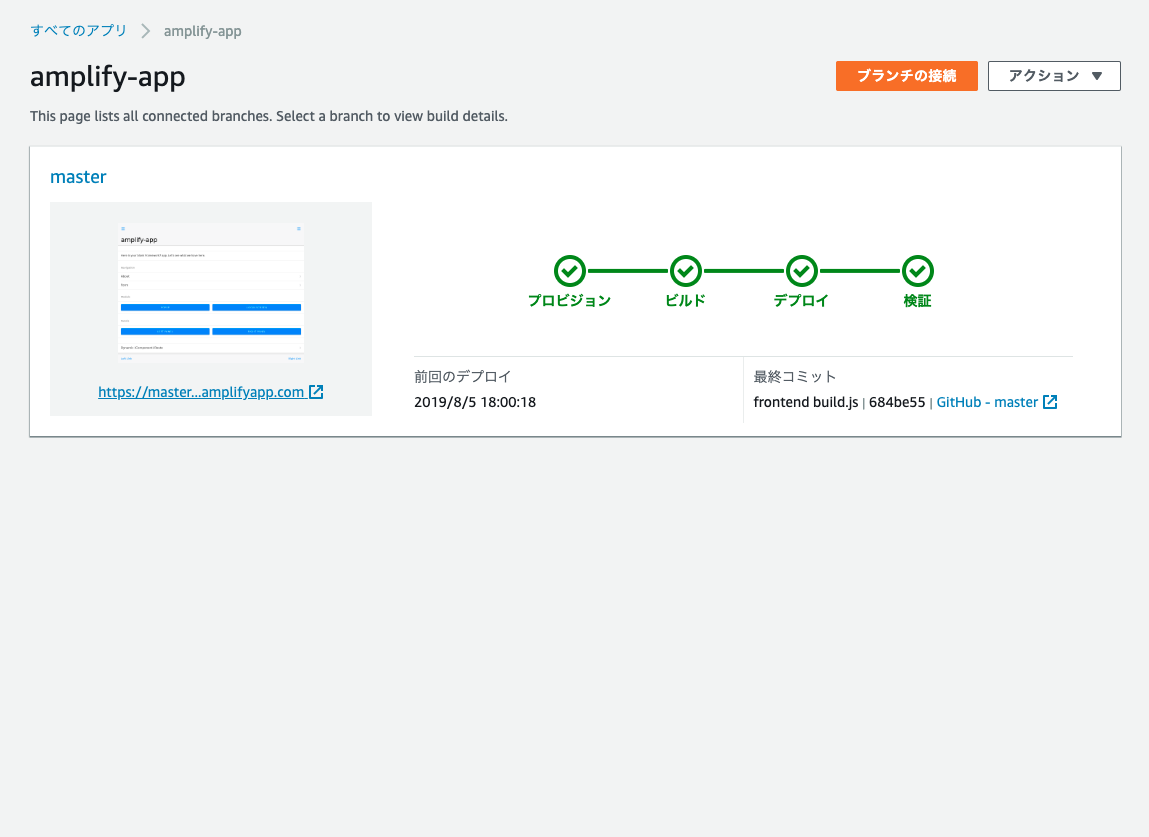Viewport: 1149px width, 837px height.
Task: Open the アクション dropdown menu
Action: coord(1054,76)
